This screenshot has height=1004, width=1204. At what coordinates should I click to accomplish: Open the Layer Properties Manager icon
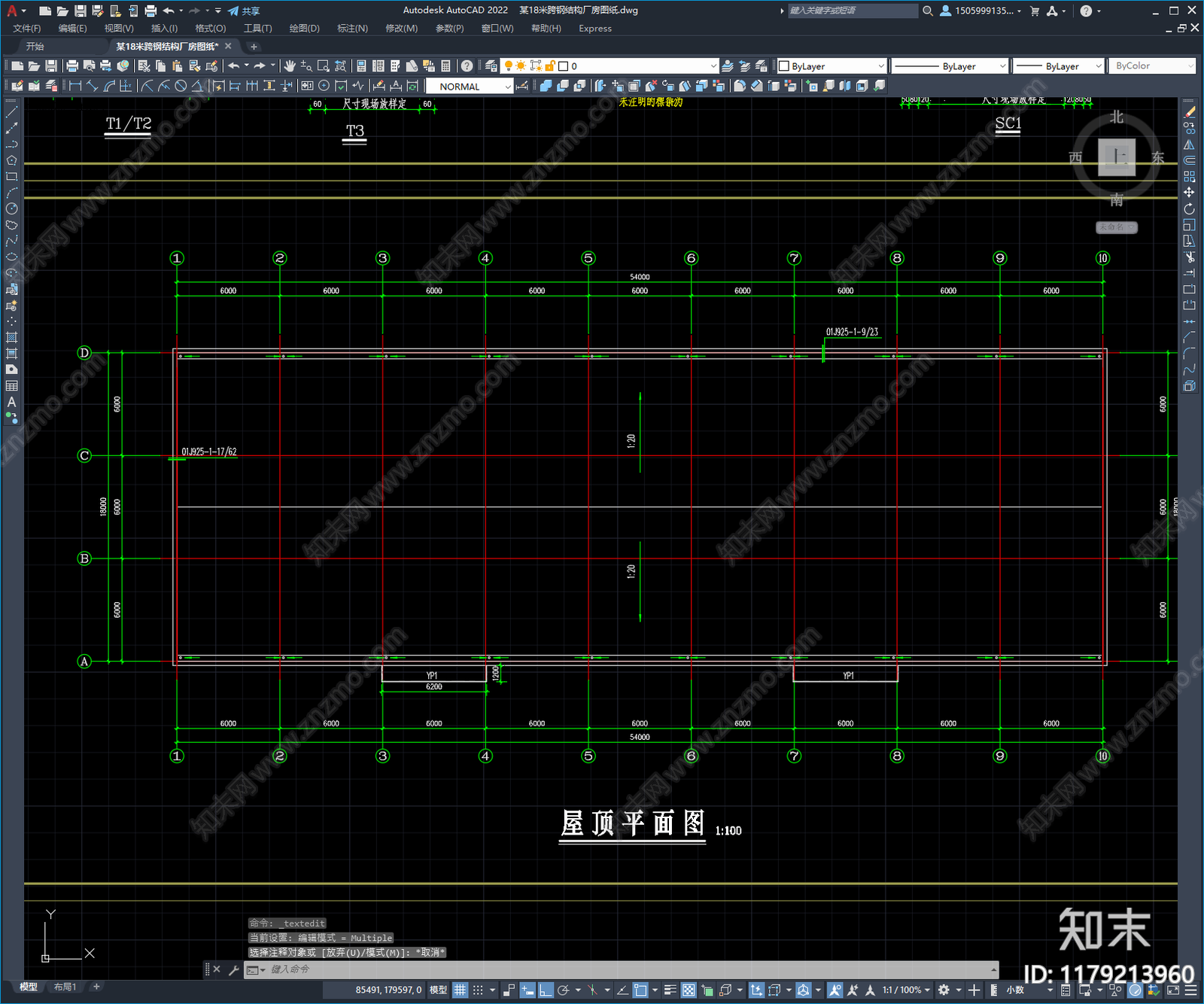[491, 66]
